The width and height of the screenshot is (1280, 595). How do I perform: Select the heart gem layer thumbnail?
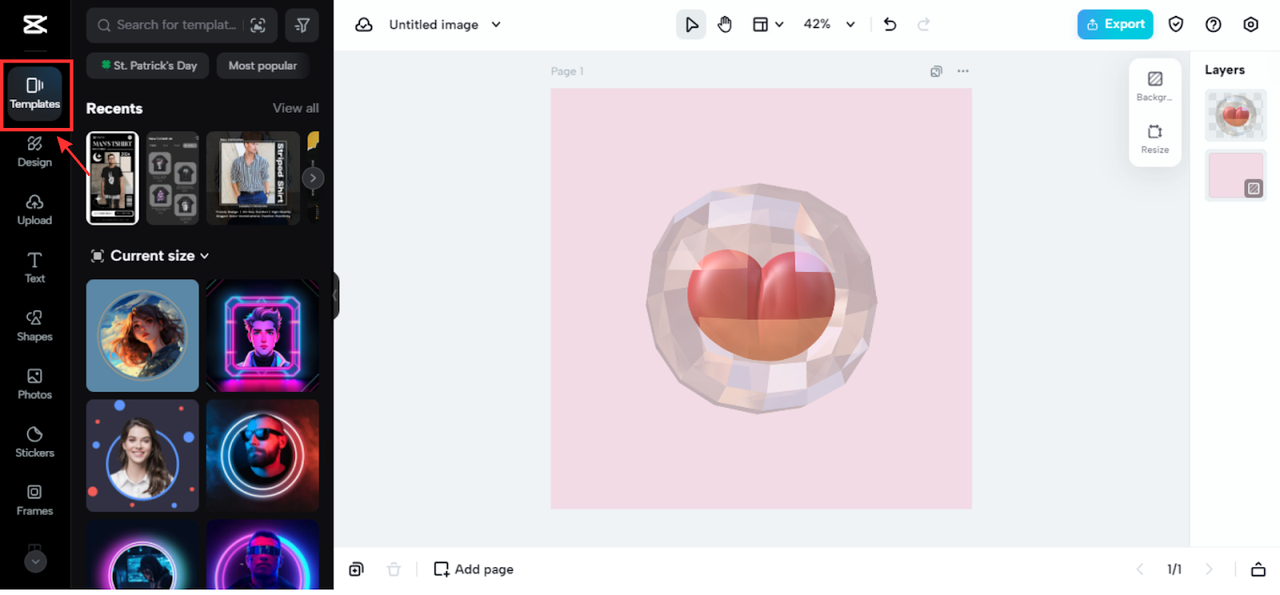1236,115
